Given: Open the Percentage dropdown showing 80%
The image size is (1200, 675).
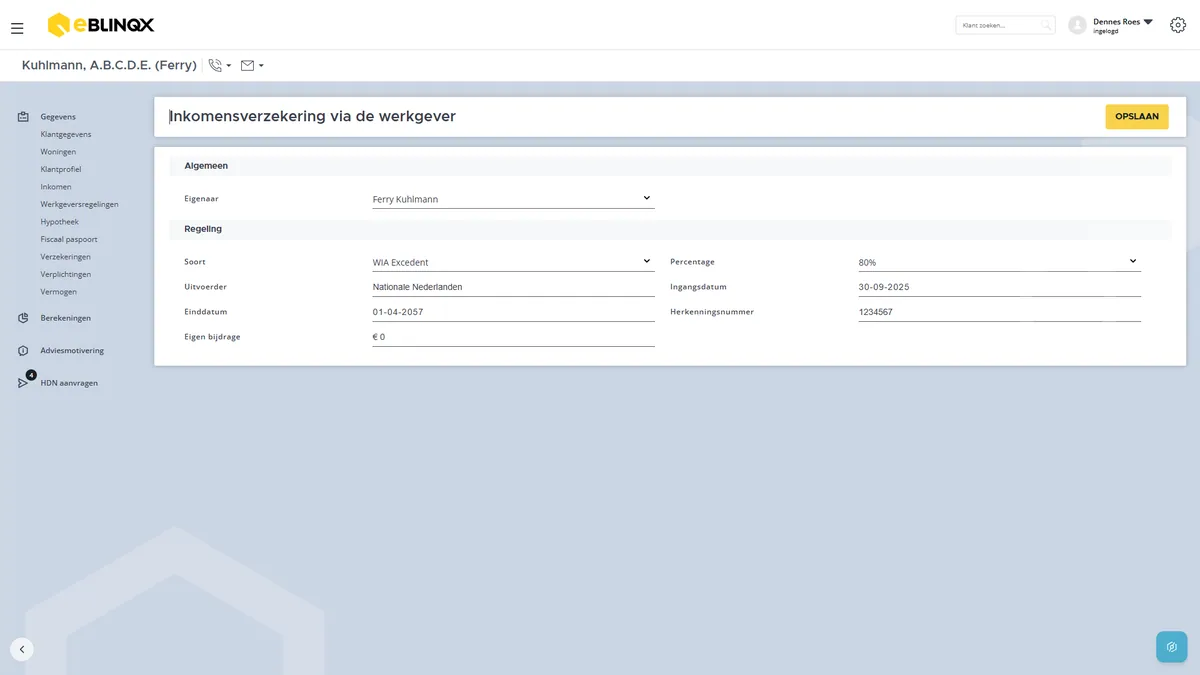Looking at the screenshot, I should click(x=999, y=262).
